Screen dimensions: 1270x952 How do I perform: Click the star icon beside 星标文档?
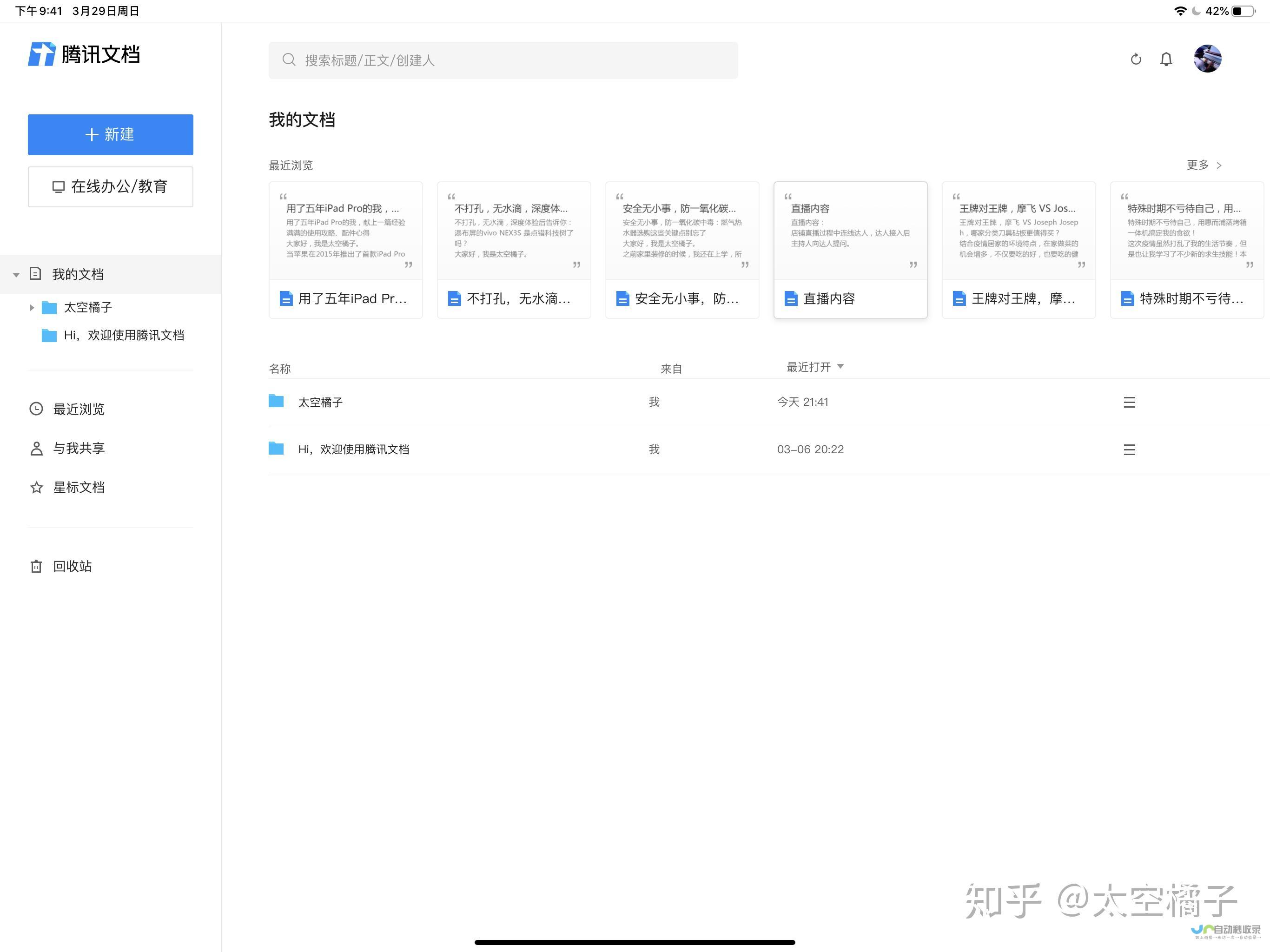pyautogui.click(x=36, y=488)
